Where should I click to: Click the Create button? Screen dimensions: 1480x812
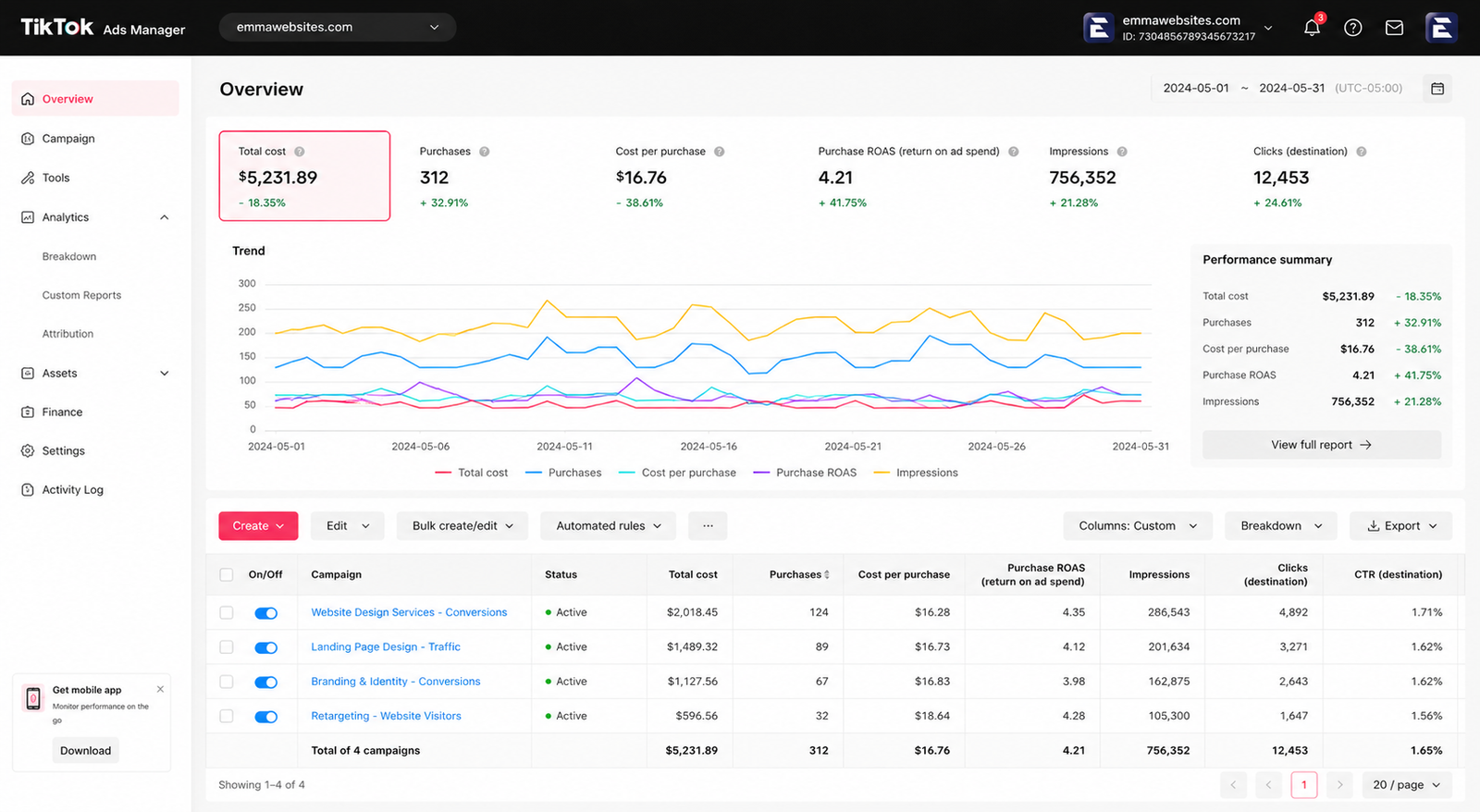(x=258, y=526)
